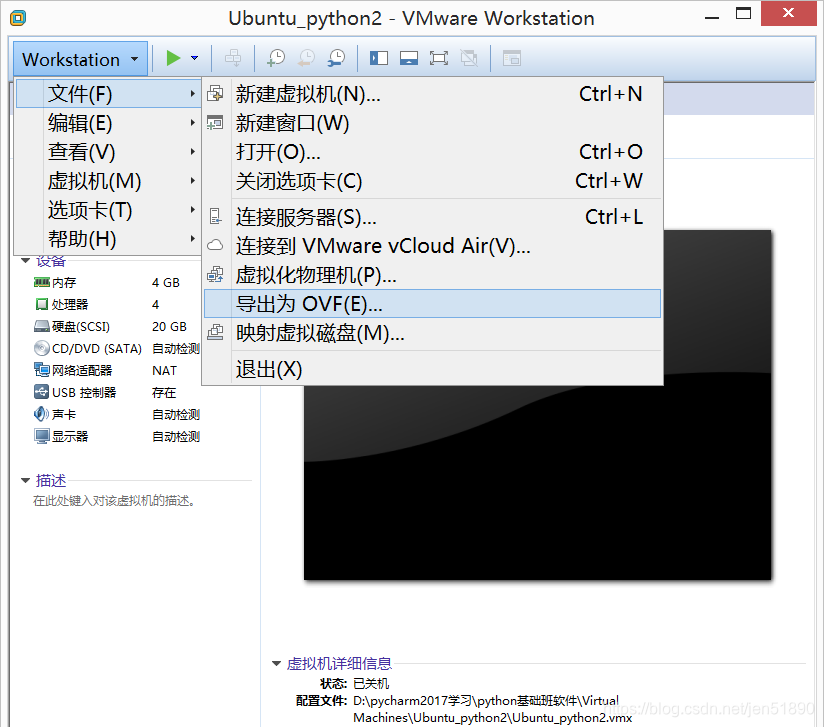Image resolution: width=824 pixels, height=727 pixels.
Task: Open the 帮助(H) submenu
Action: click(108, 239)
